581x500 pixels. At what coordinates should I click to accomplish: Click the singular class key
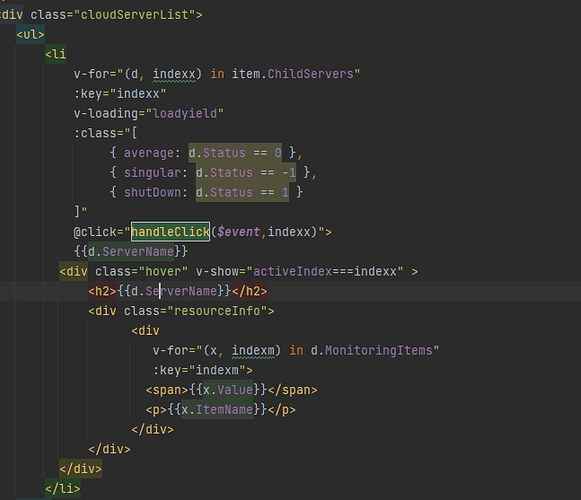[152, 173]
